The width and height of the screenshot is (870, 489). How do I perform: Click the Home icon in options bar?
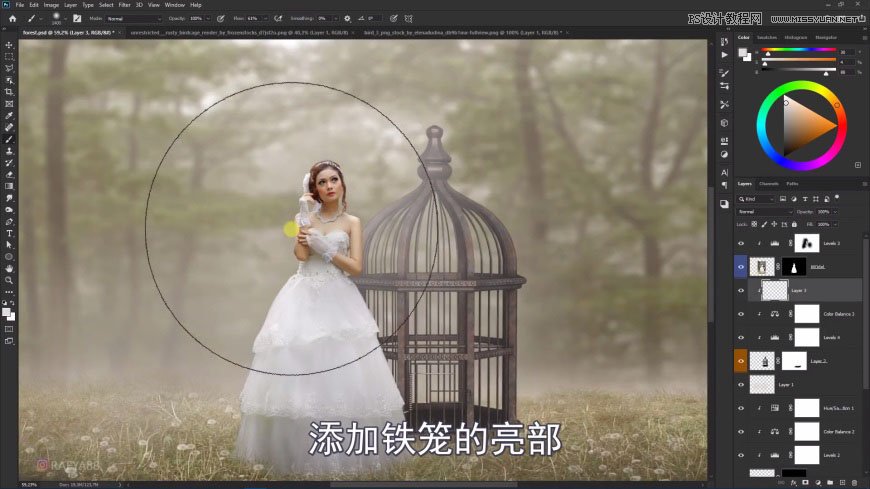click(x=12, y=18)
